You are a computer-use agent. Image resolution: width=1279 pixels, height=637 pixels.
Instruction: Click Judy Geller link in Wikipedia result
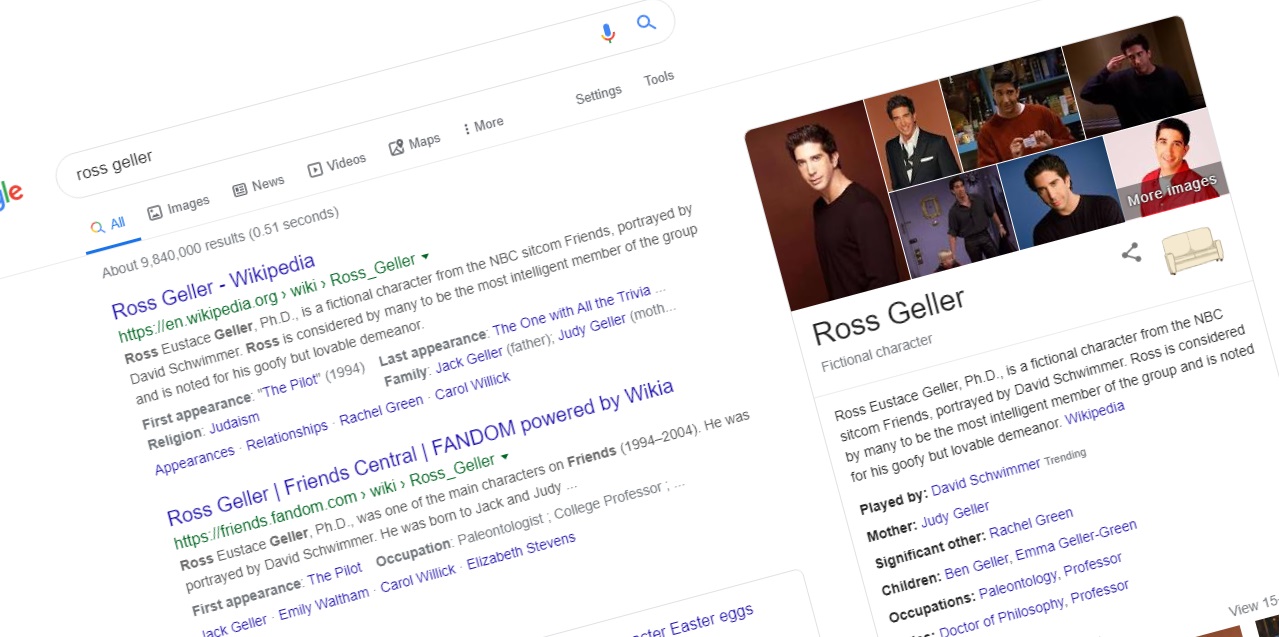(x=591, y=326)
